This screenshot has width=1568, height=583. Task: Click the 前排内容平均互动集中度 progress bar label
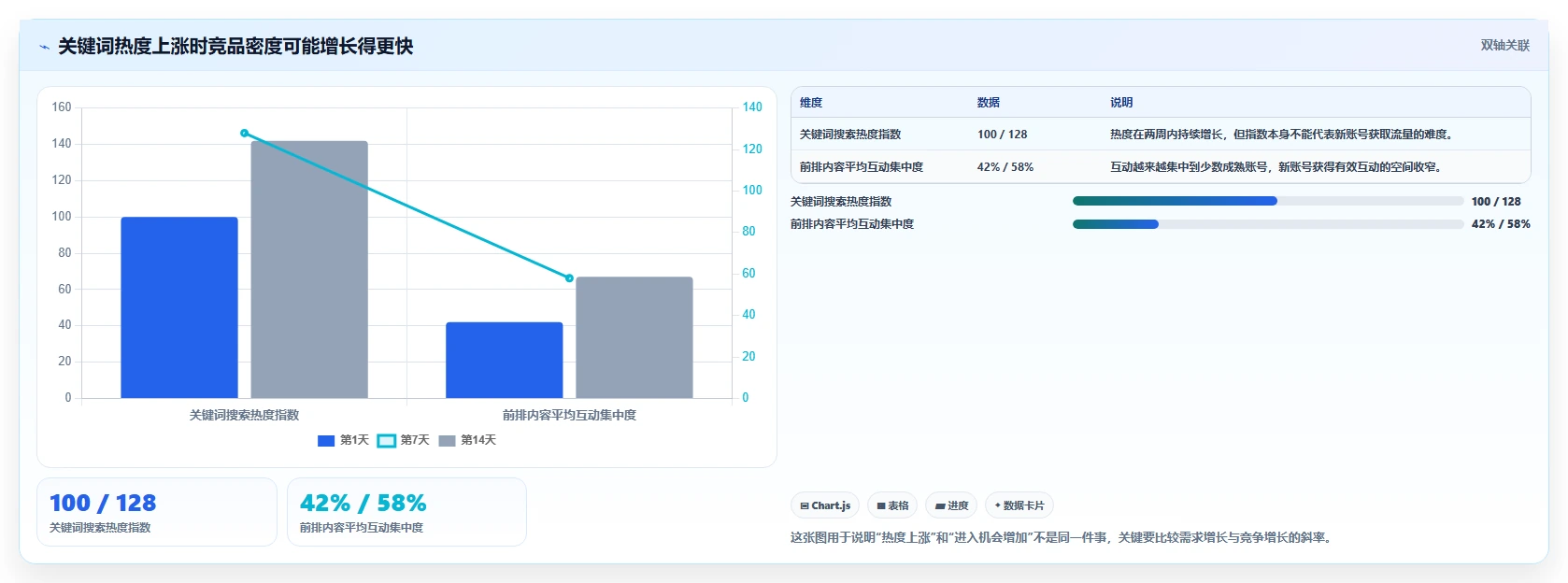852,224
